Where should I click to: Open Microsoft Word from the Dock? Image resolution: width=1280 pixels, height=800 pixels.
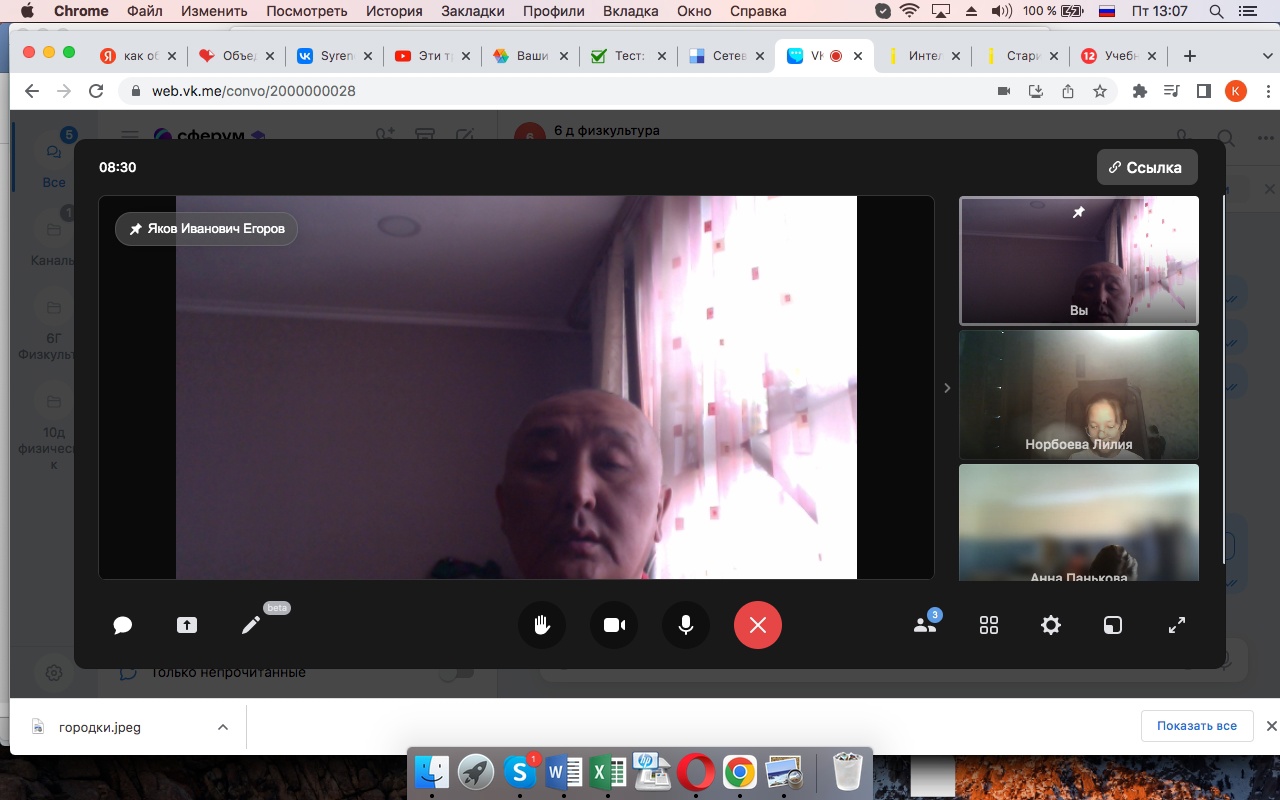pos(564,772)
